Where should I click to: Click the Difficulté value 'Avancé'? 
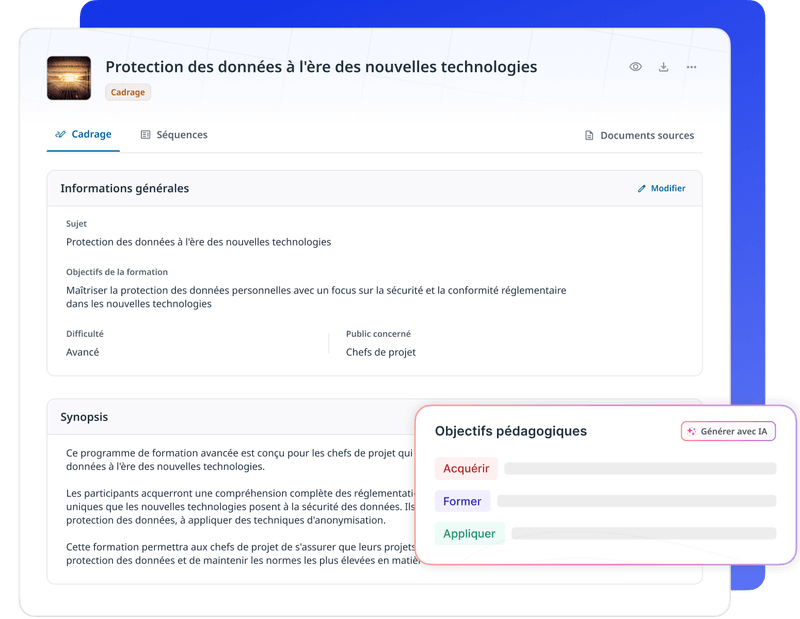(83, 352)
